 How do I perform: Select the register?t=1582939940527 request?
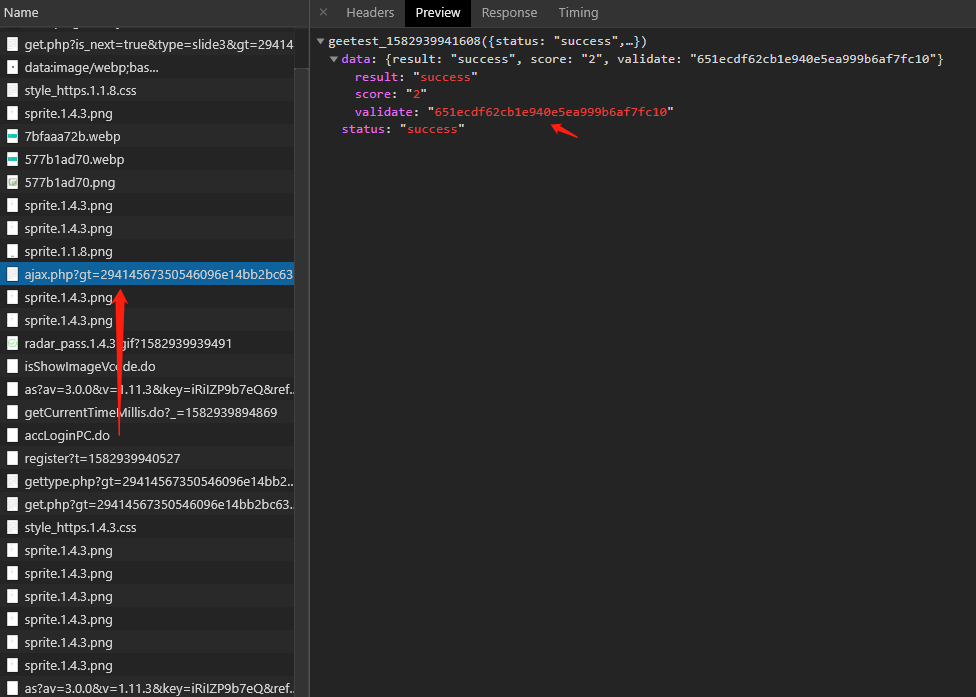click(147, 459)
